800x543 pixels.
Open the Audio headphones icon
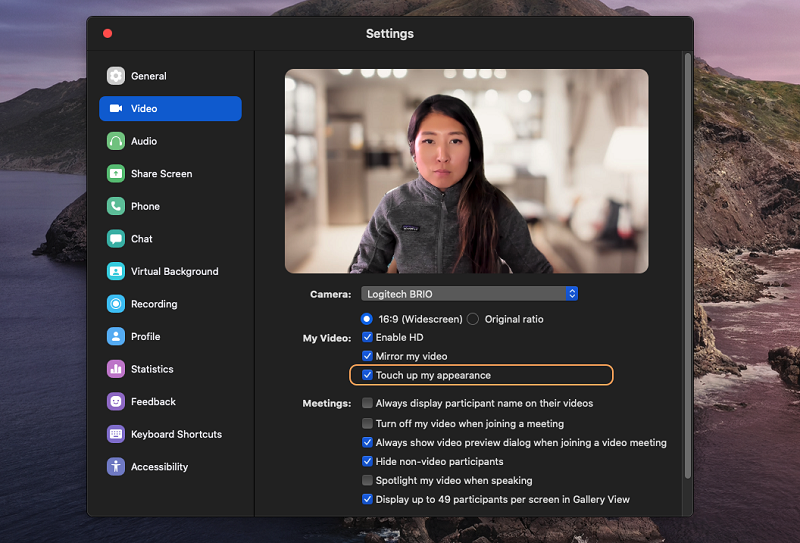[116, 141]
